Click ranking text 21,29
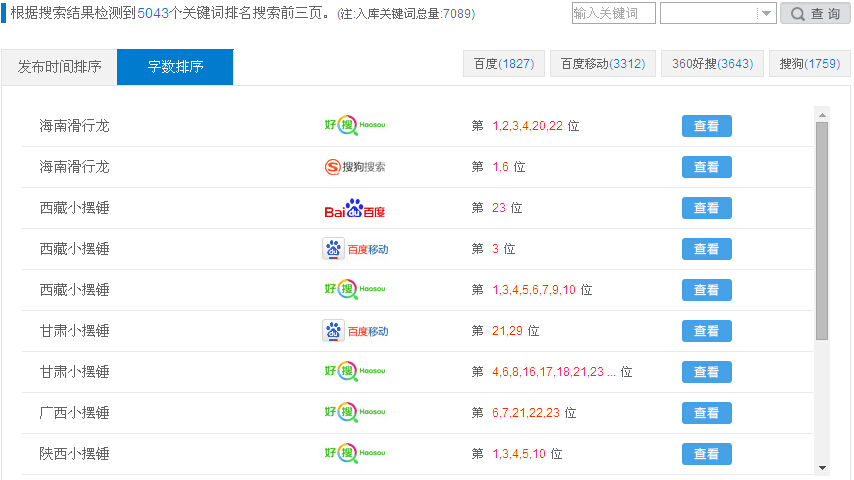Screen dimensions: 854x480 [x=507, y=331]
